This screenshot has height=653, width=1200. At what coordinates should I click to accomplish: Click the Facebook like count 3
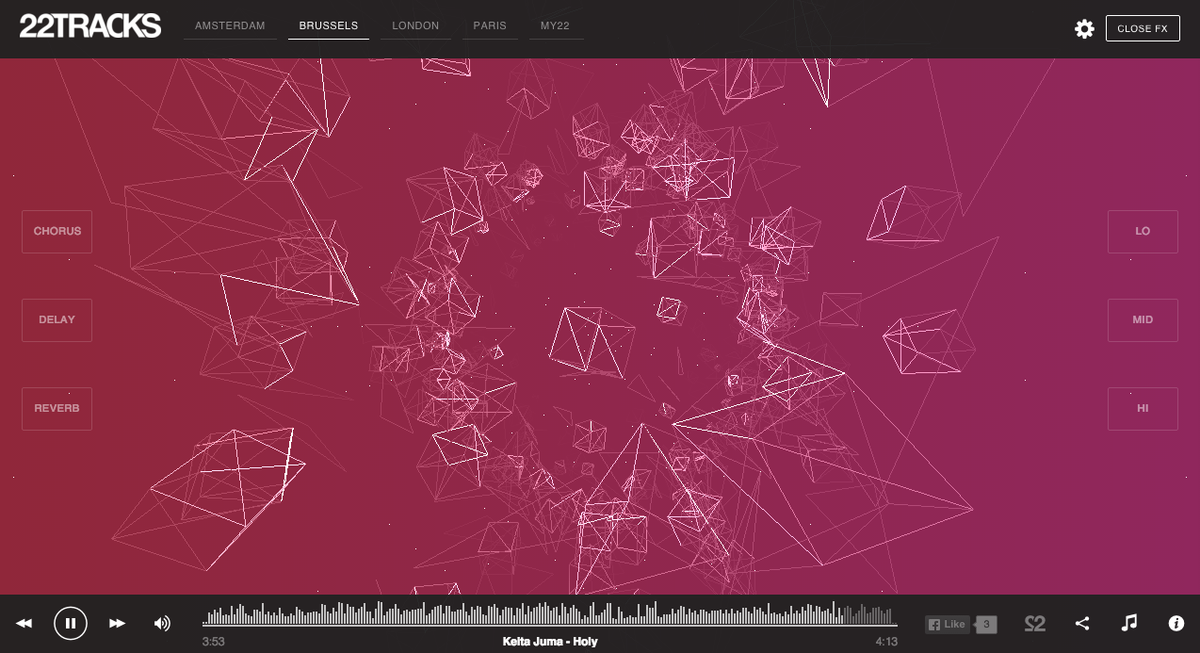tap(986, 624)
